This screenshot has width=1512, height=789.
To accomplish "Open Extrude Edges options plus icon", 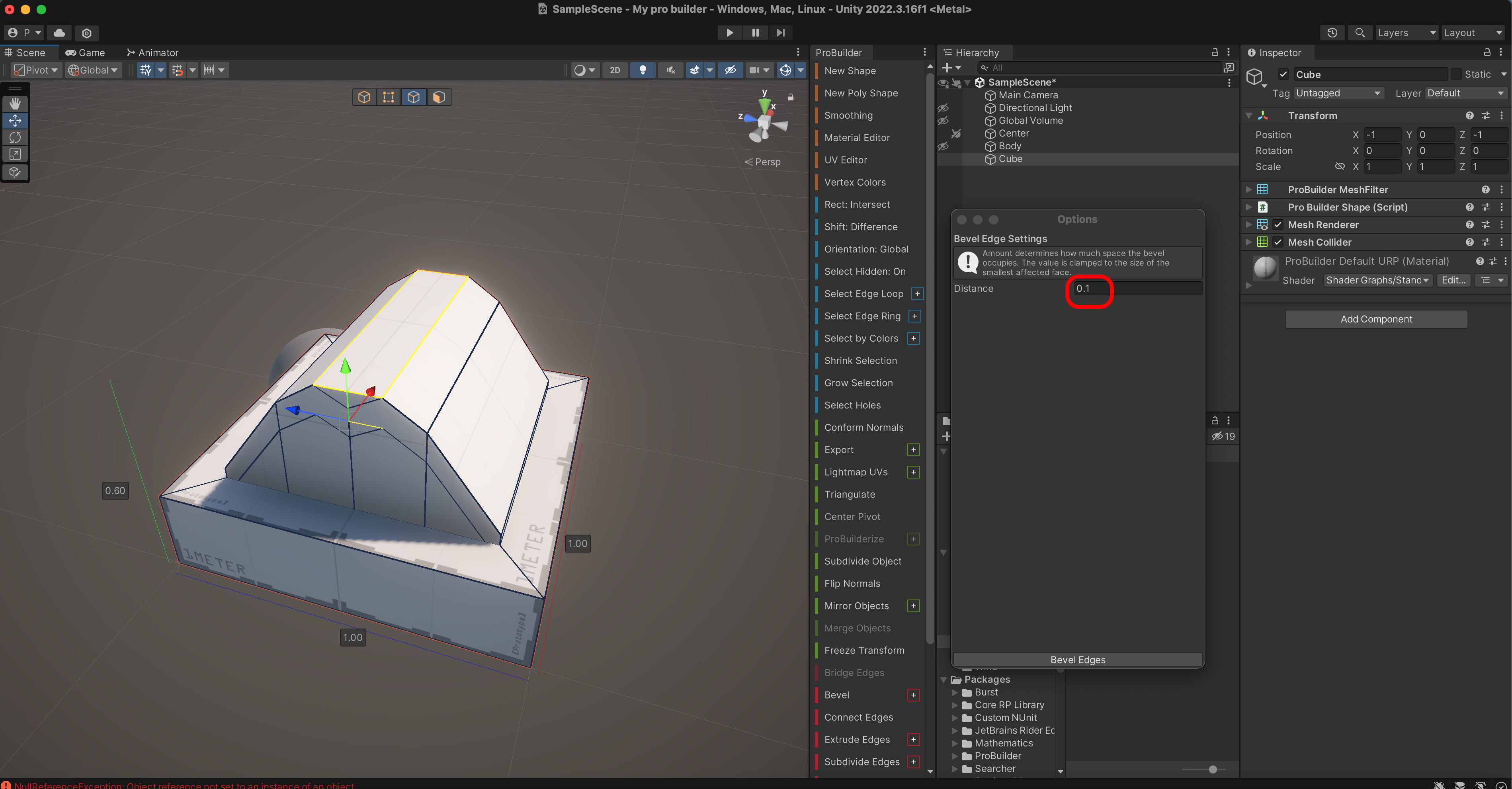I will [x=913, y=740].
